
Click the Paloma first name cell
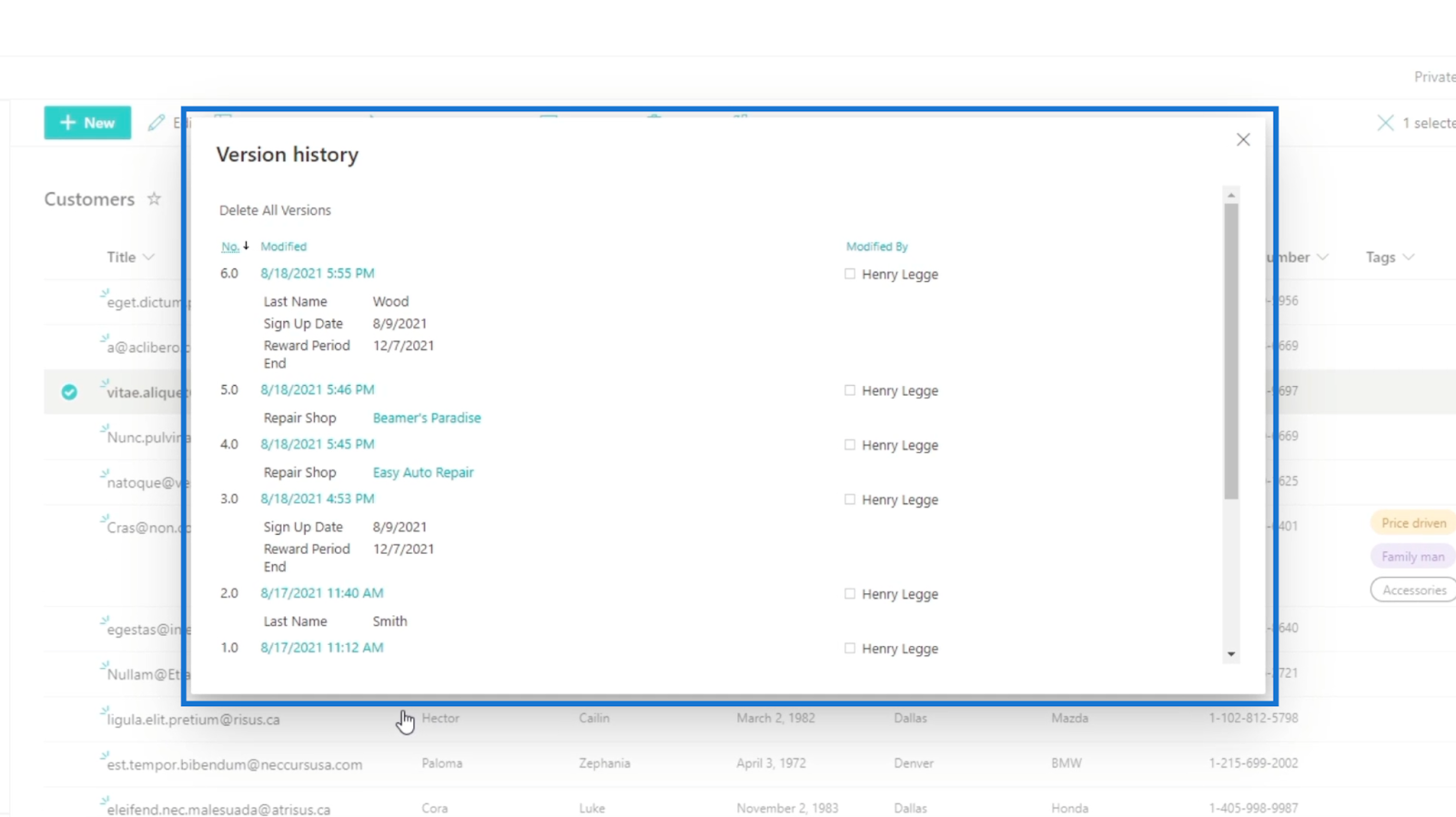click(x=442, y=763)
